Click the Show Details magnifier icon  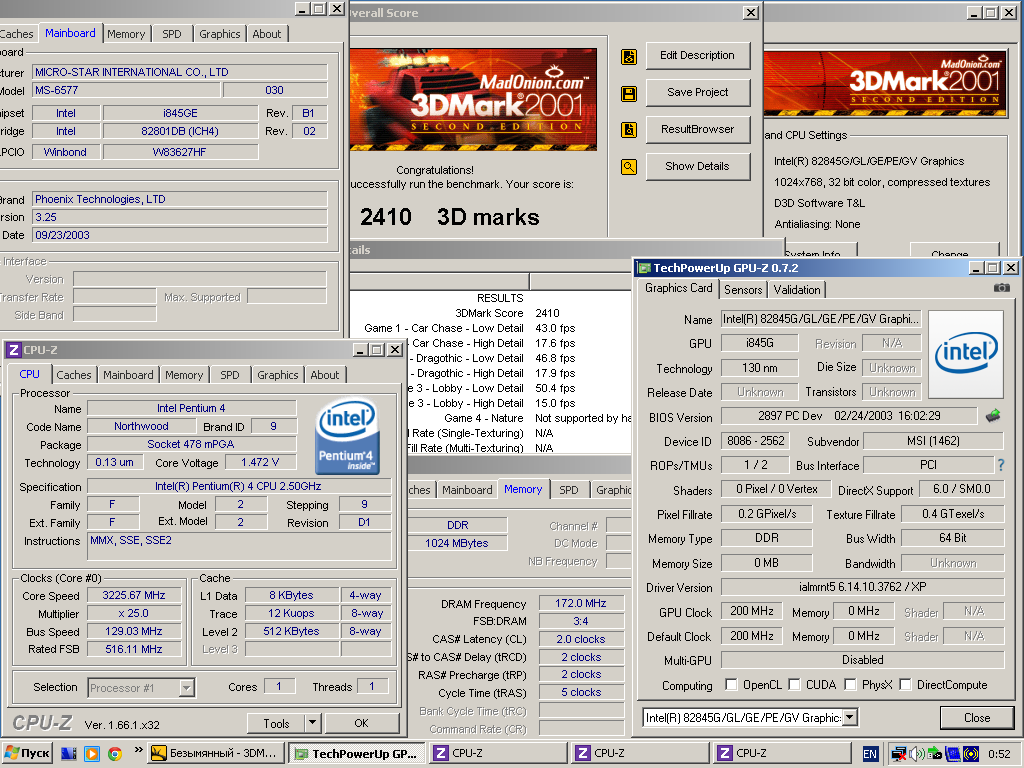tap(628, 167)
